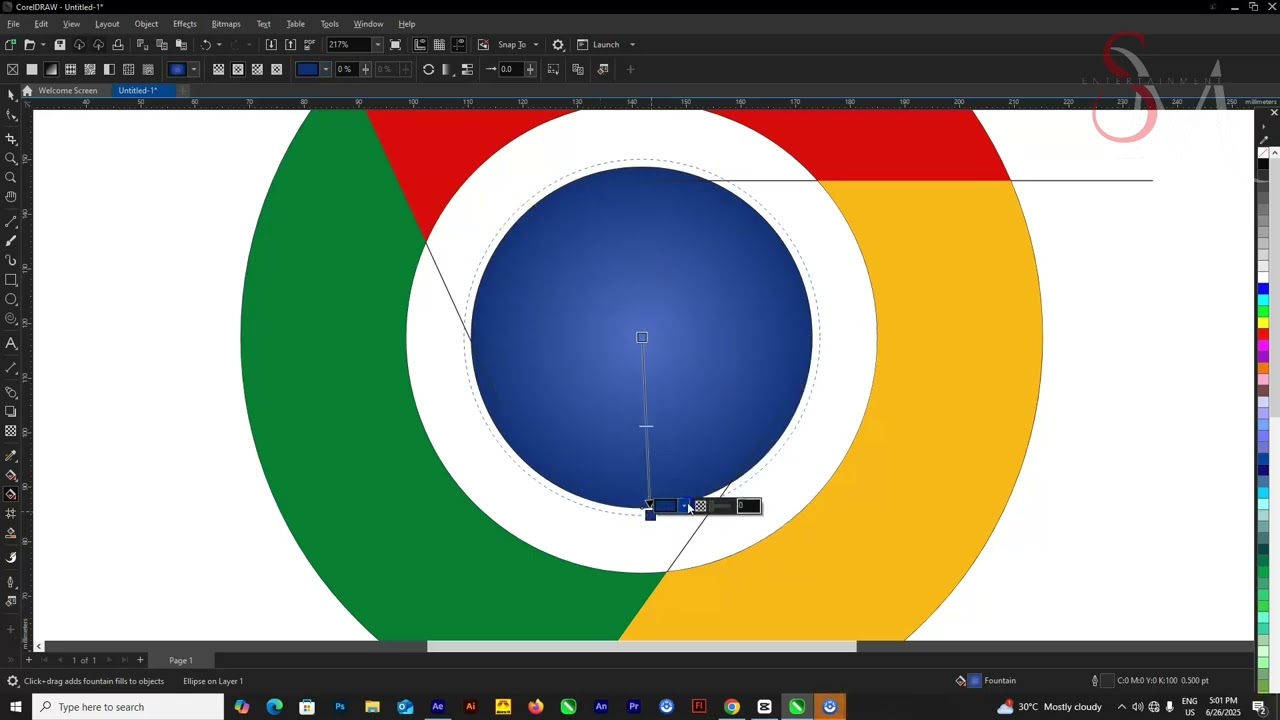
Task: Click the Print icon
Action: [x=118, y=45]
